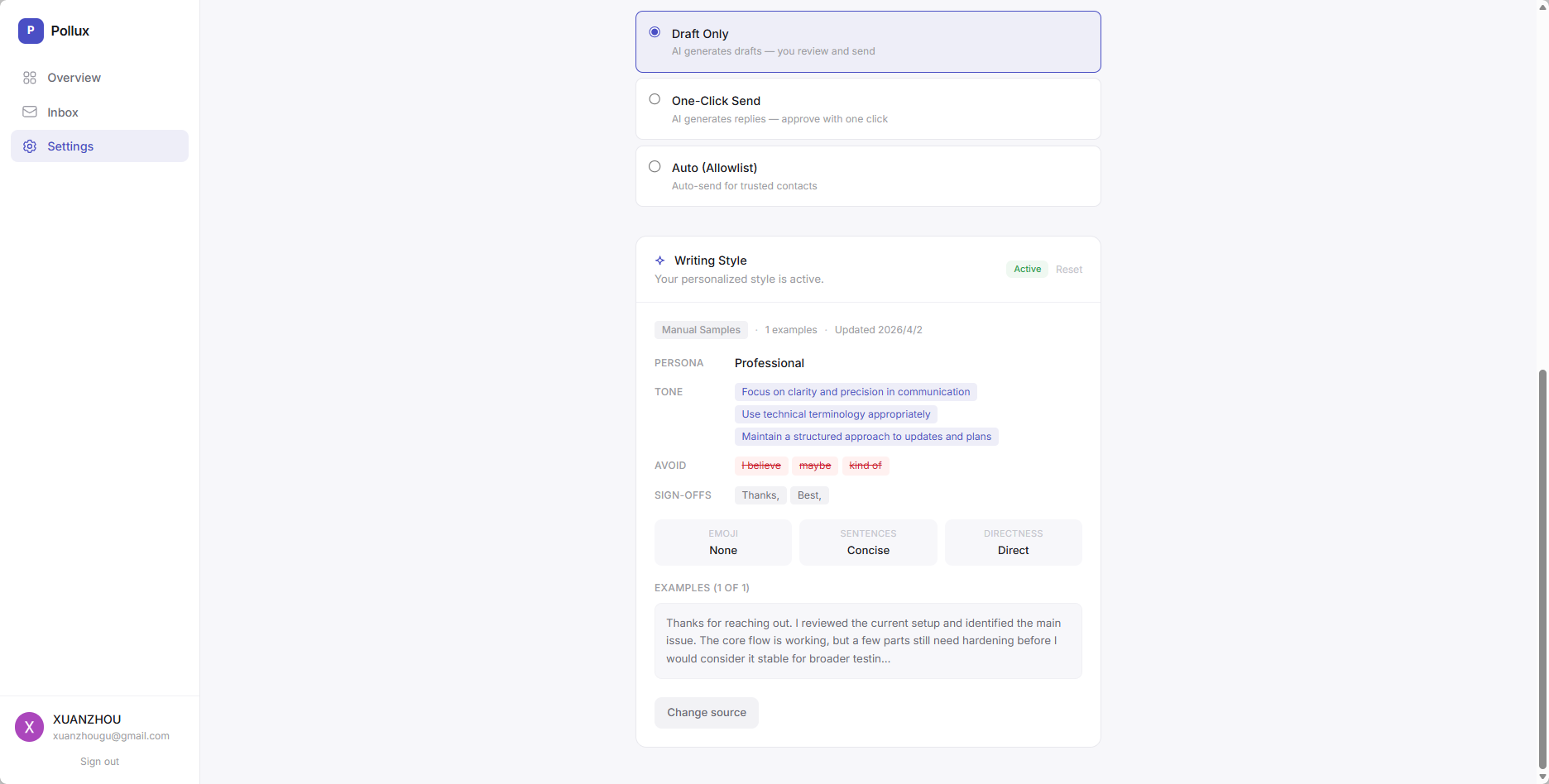Click the Settings gear icon
The image size is (1549, 784).
click(x=30, y=146)
